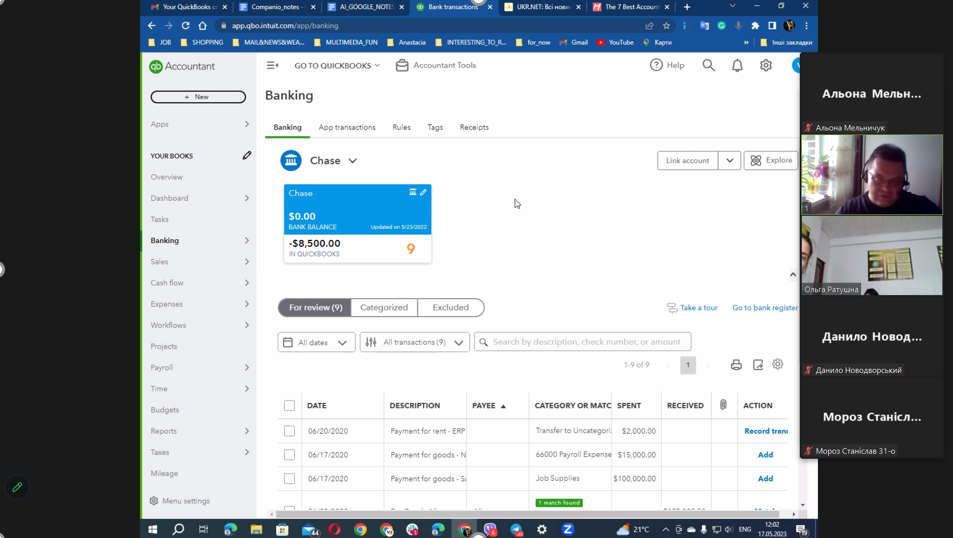Print the transactions list
The image size is (953, 538).
coord(736,365)
